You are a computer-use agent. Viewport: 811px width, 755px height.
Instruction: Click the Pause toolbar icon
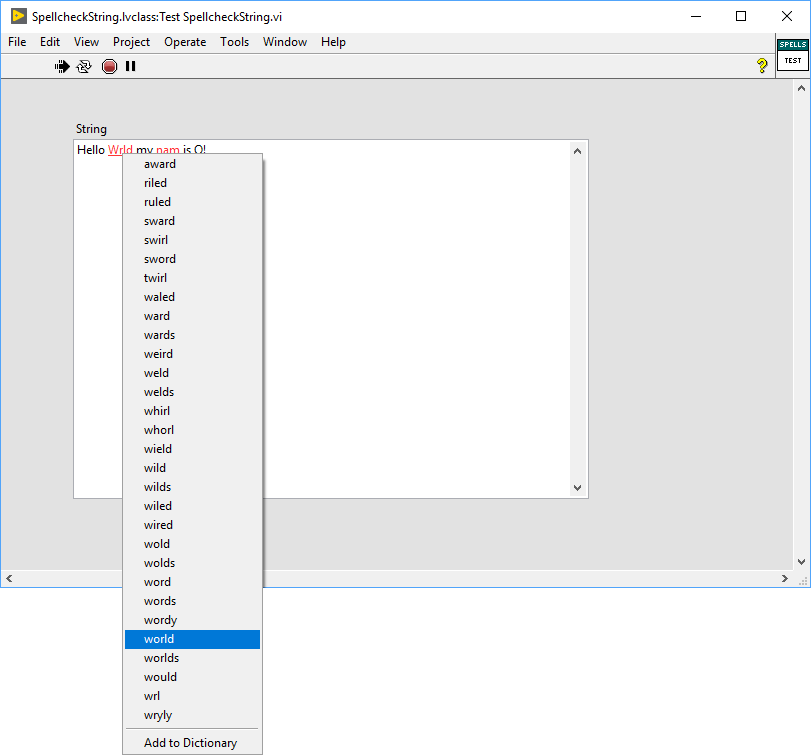[130, 66]
